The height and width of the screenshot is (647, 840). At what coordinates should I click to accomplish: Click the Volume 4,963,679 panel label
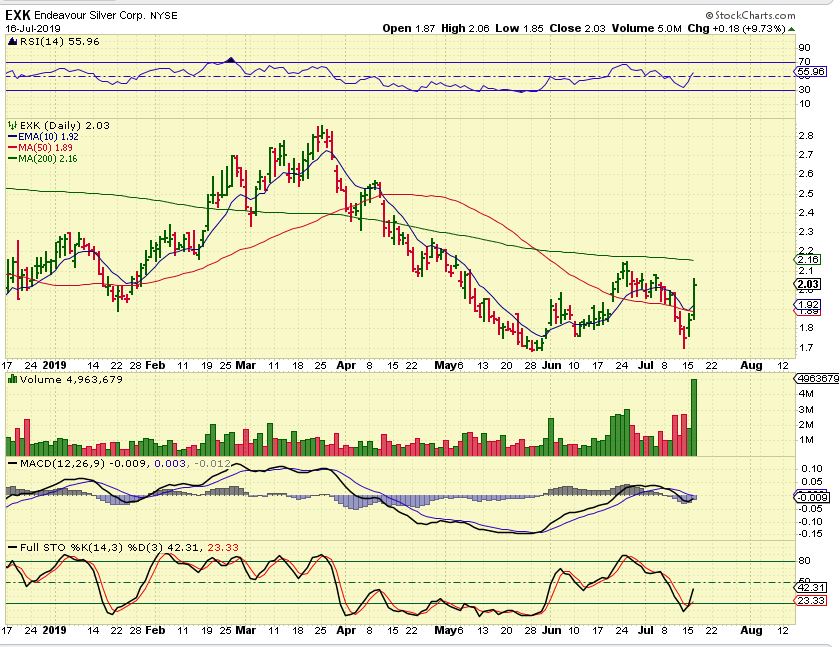click(71, 379)
